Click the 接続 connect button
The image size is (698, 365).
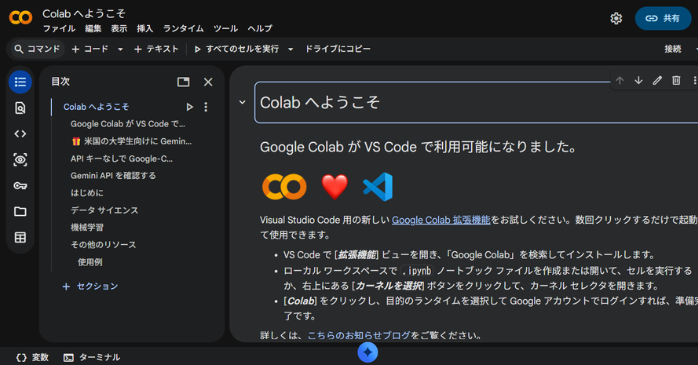(x=673, y=49)
